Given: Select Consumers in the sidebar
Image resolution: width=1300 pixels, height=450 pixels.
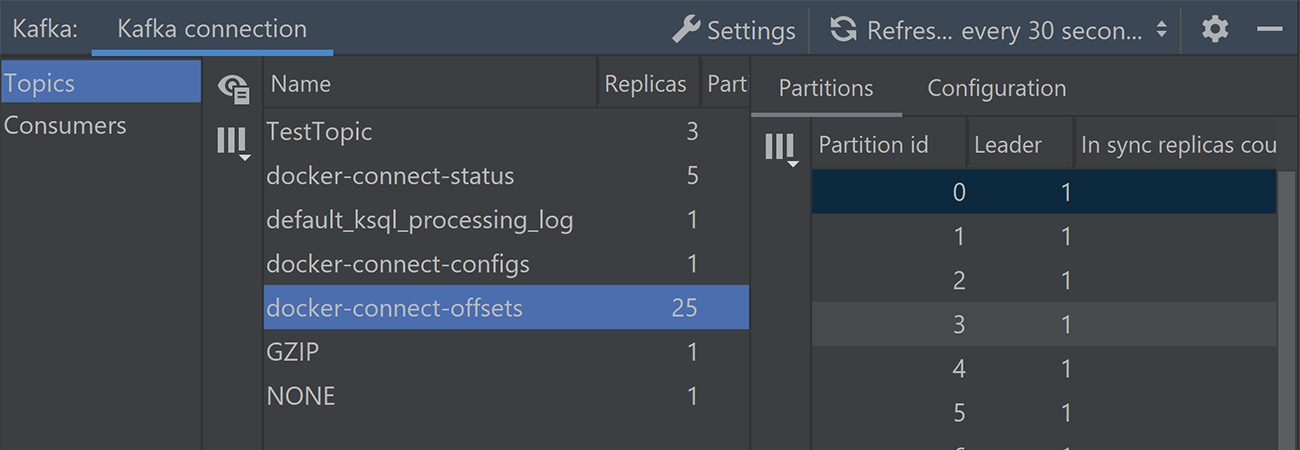Looking at the screenshot, I should [101, 126].
